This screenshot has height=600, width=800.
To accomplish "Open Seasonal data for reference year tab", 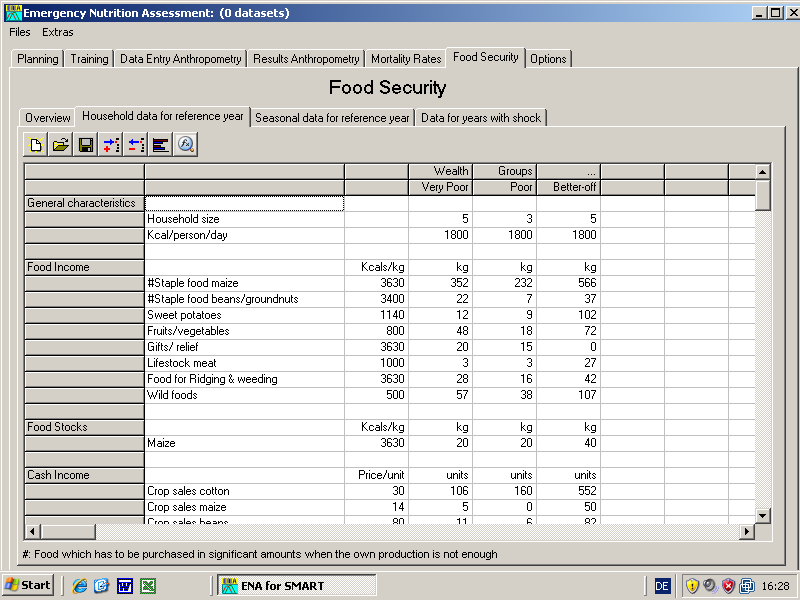I will (332, 118).
